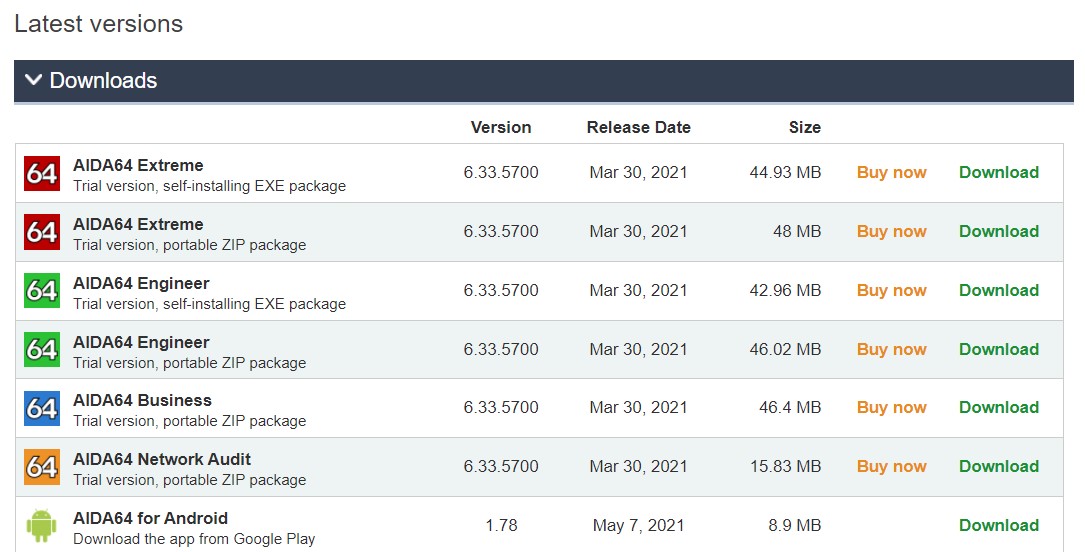Download the AIDA64 for Android app
This screenshot has width=1085, height=552.
click(x=998, y=525)
